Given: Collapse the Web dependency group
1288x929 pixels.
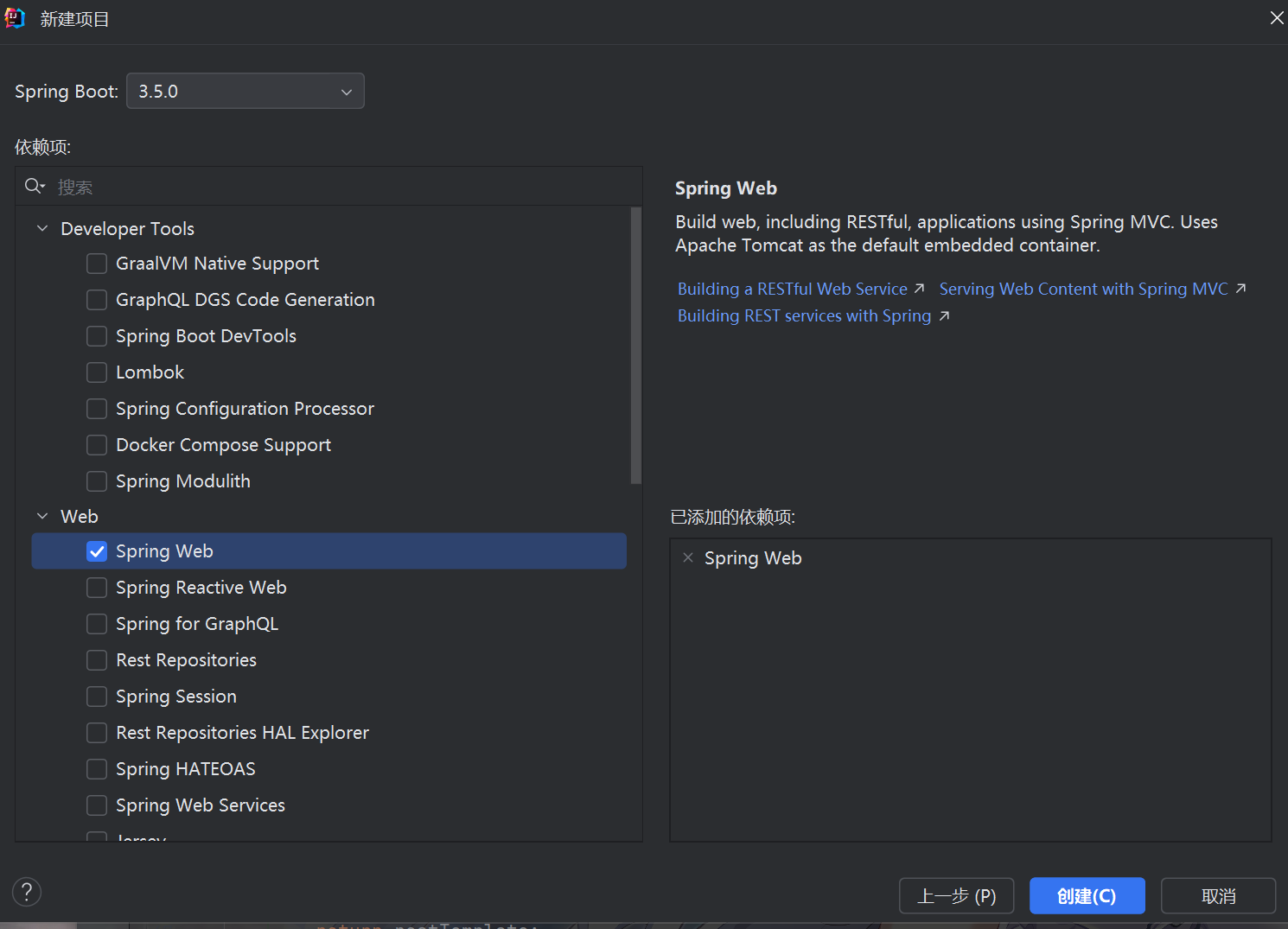Looking at the screenshot, I should click(x=42, y=516).
